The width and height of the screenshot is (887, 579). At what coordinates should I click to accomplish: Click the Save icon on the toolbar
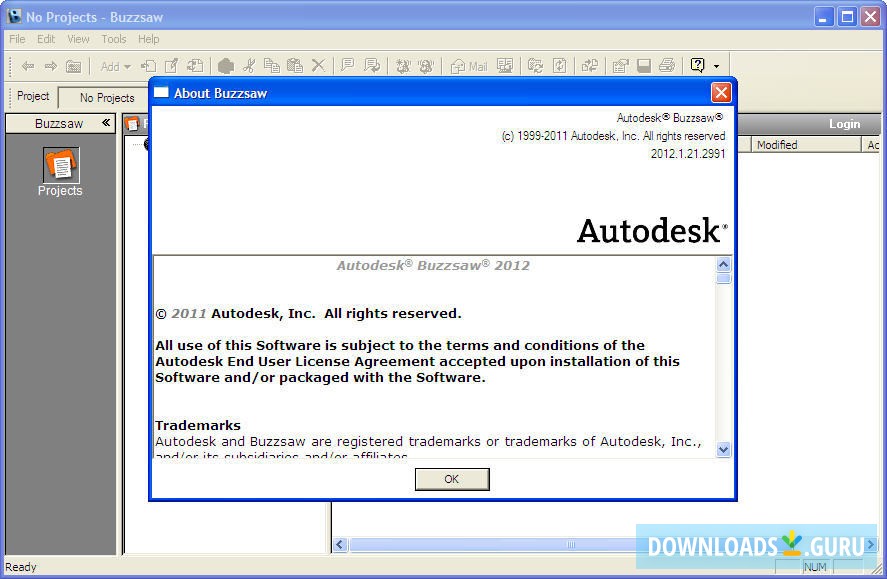[645, 66]
